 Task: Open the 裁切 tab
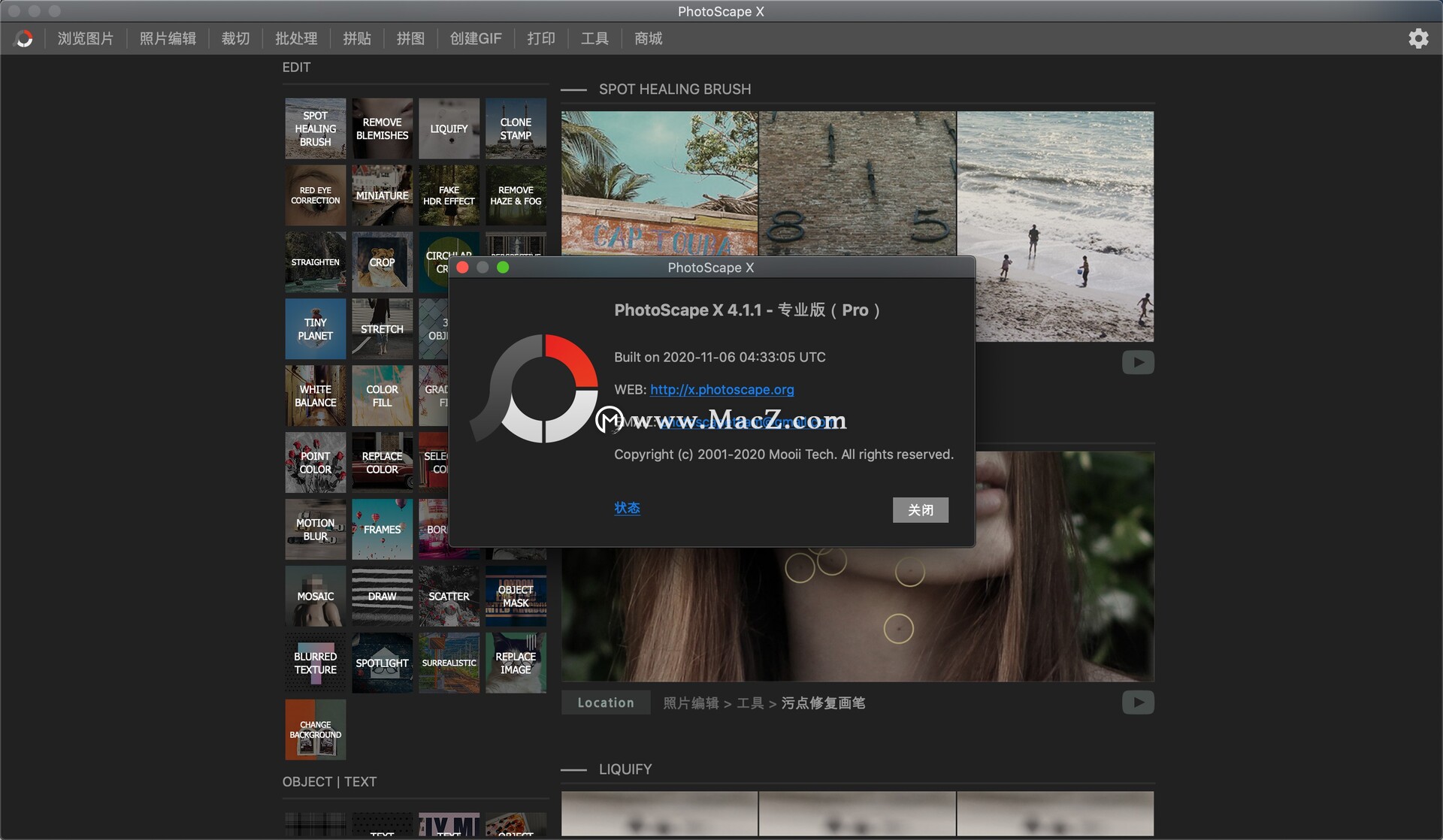point(235,38)
